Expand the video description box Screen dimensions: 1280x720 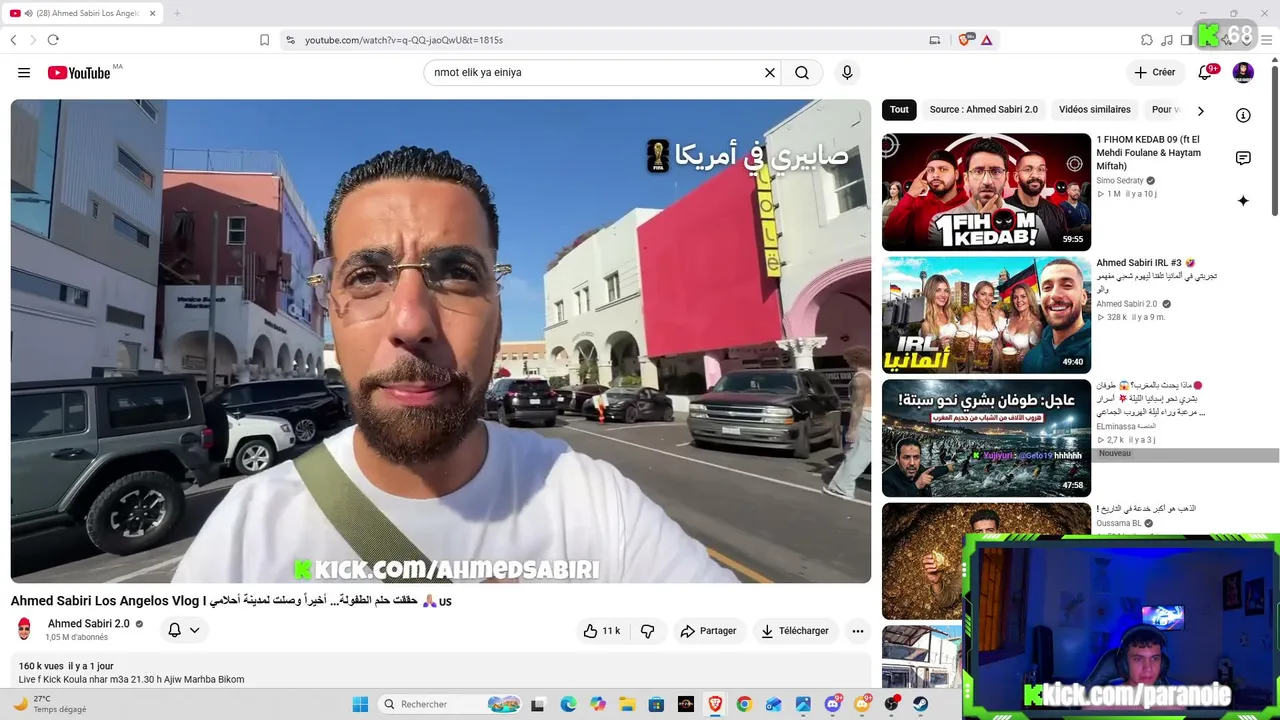pos(440,671)
